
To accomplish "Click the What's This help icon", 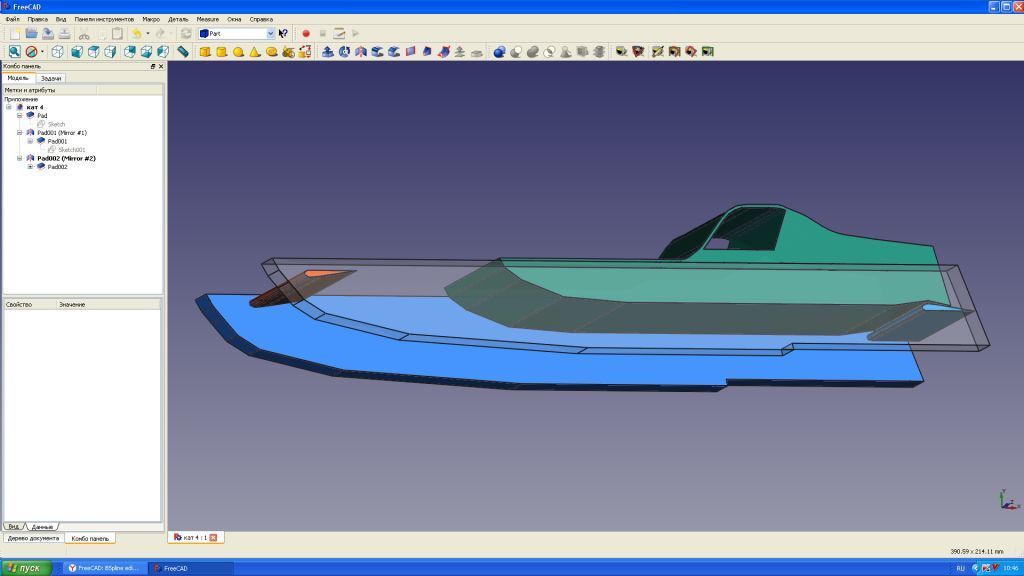I will pyautogui.click(x=284, y=33).
